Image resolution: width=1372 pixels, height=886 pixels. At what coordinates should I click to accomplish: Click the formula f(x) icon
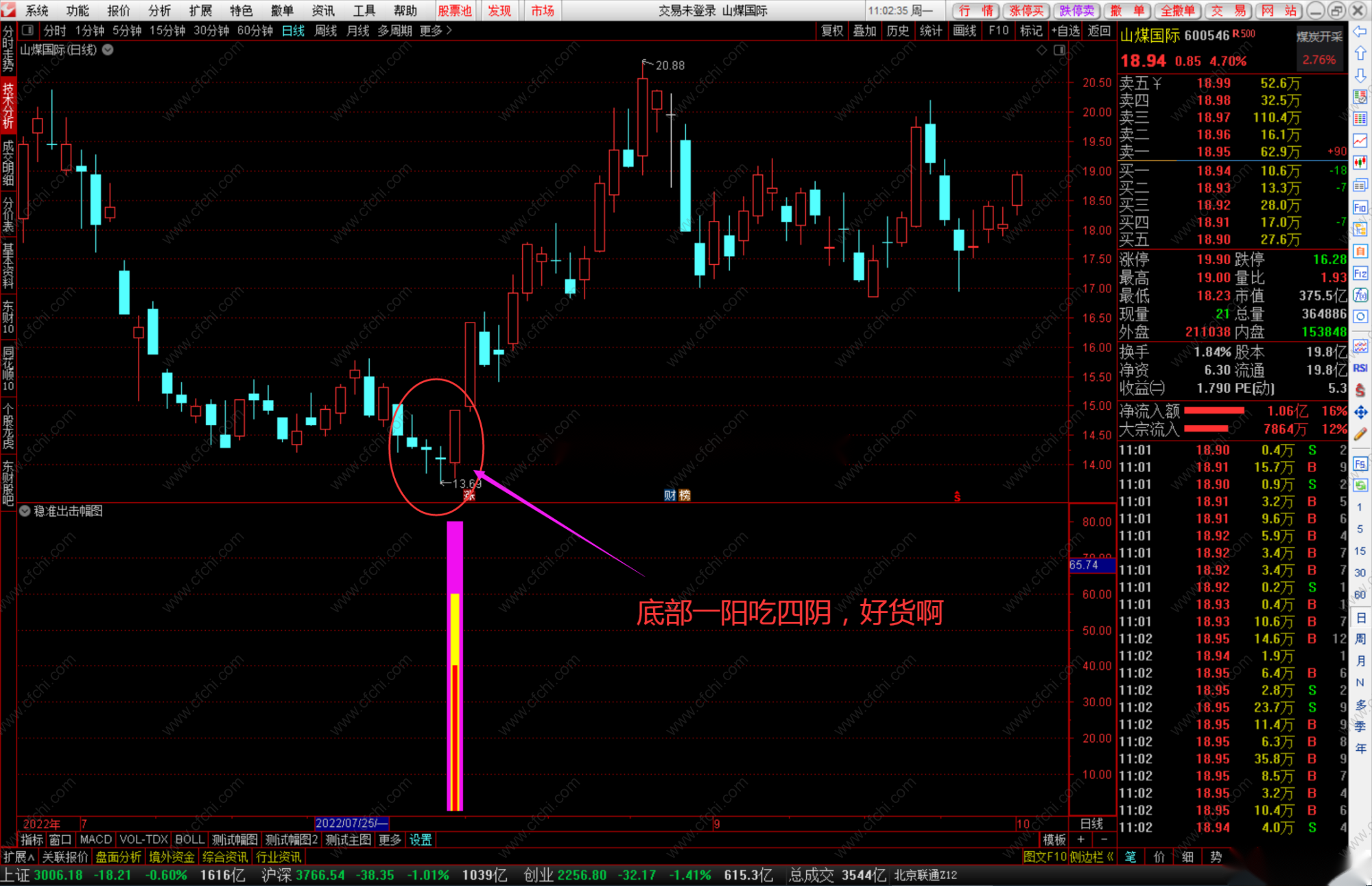1360,296
